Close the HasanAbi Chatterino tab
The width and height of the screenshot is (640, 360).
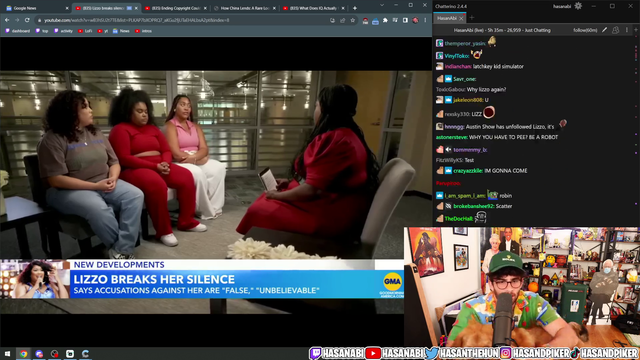pos(461,18)
